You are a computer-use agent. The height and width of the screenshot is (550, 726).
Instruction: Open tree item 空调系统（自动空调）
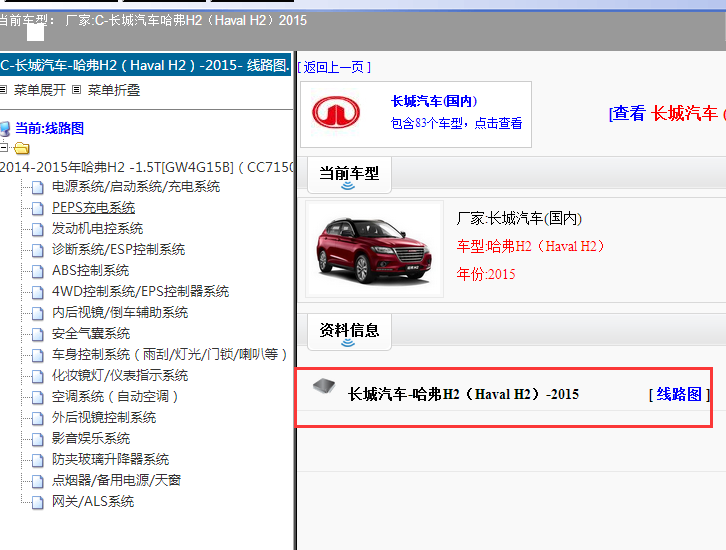[x=115, y=396]
